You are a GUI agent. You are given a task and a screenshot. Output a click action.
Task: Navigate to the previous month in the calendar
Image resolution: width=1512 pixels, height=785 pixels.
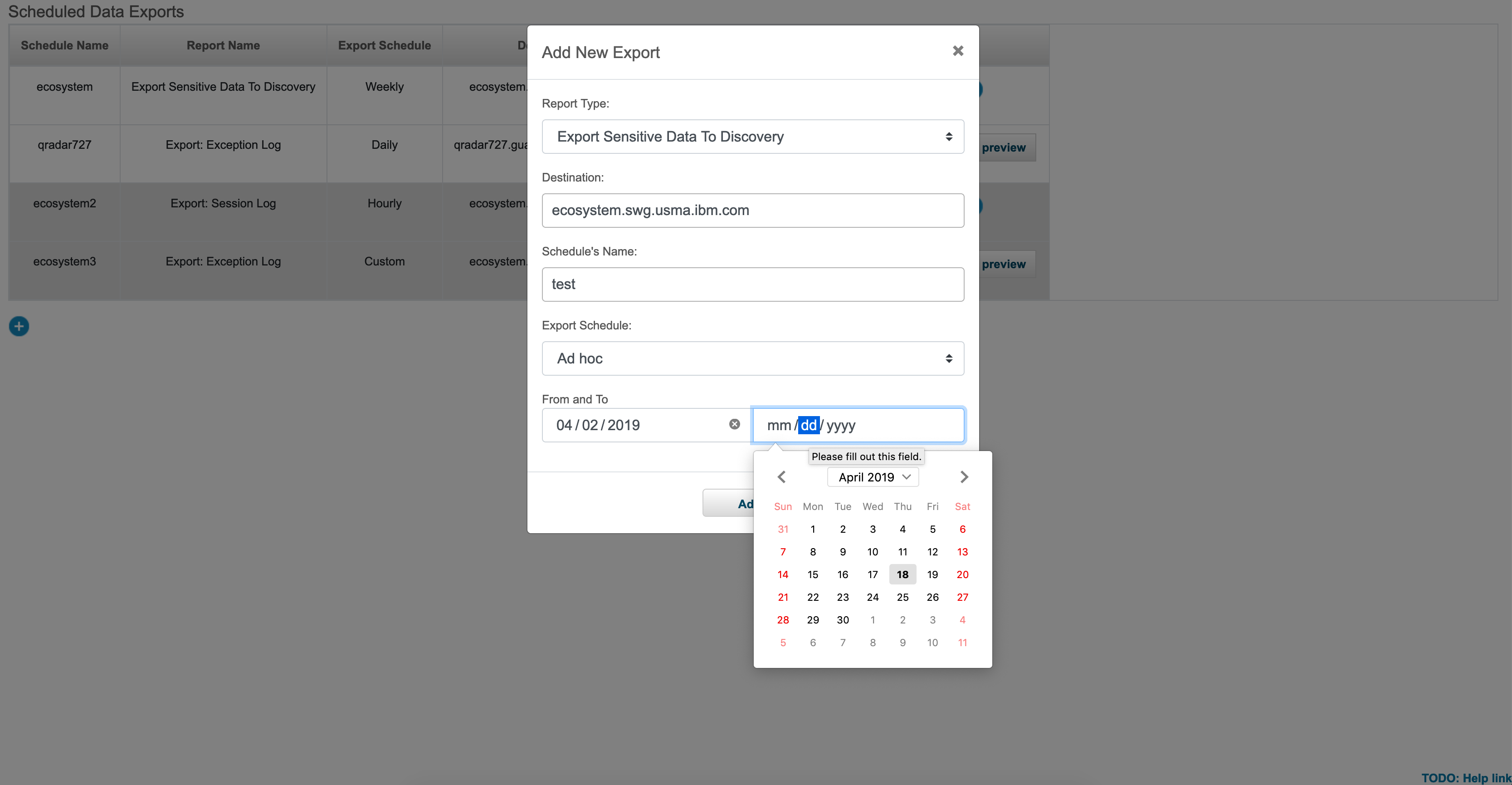click(x=781, y=477)
